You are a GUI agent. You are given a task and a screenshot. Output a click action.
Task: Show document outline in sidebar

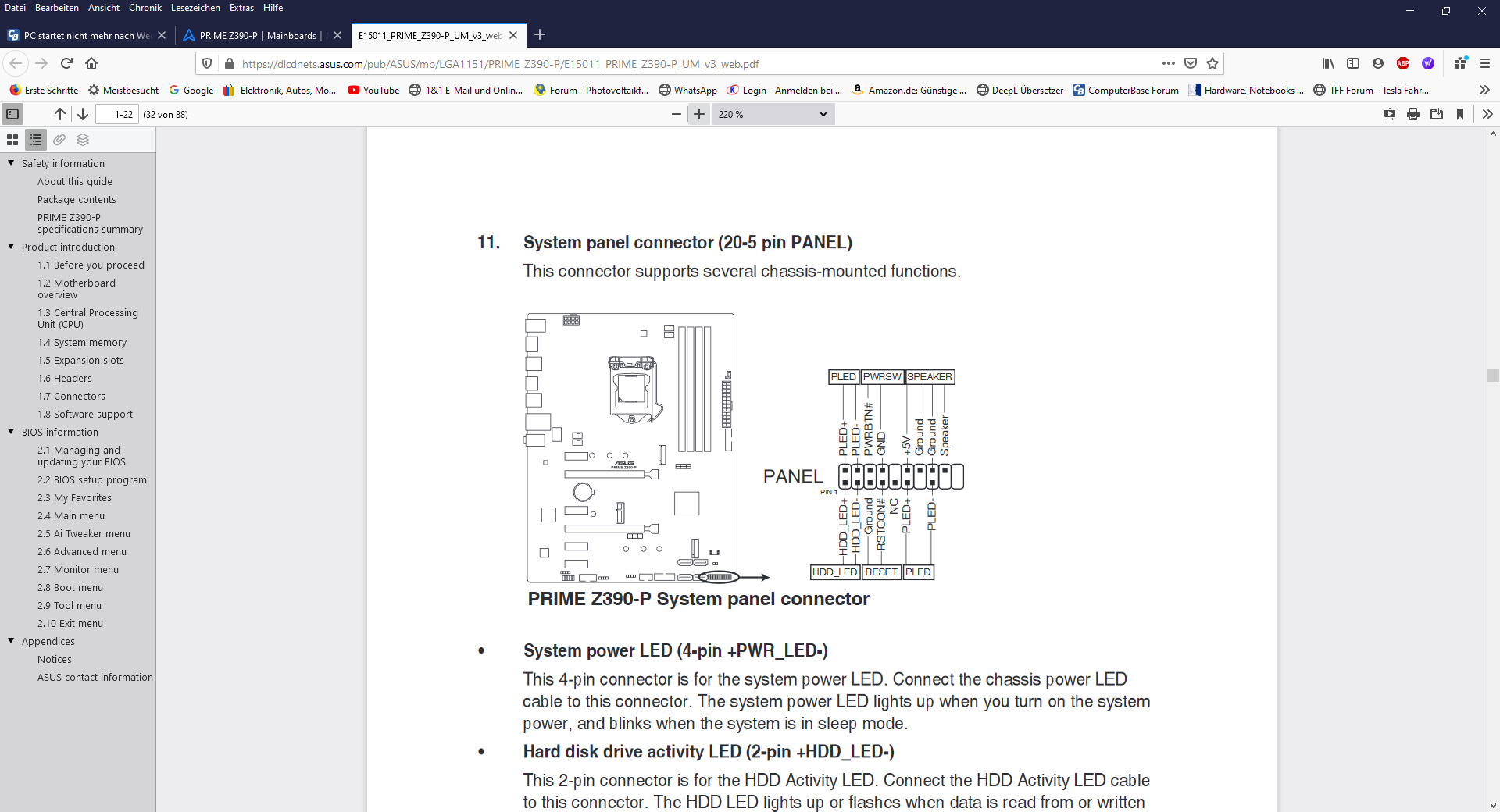36,140
